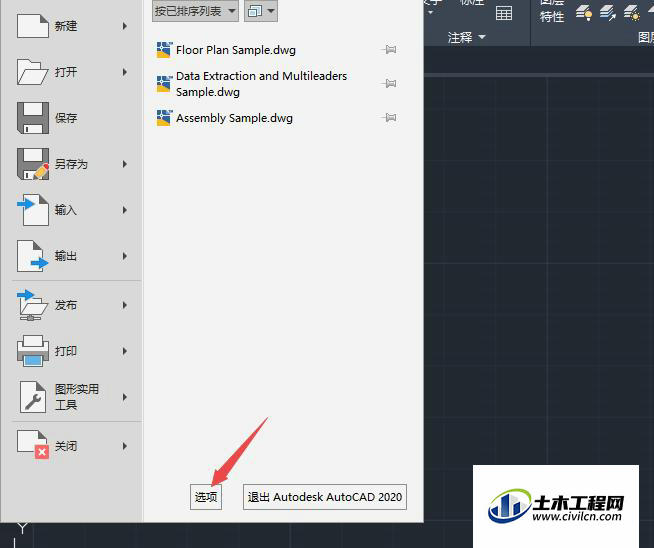The image size is (654, 548).
Task: Select the Publish (发布) menu label
Action: pos(66,305)
